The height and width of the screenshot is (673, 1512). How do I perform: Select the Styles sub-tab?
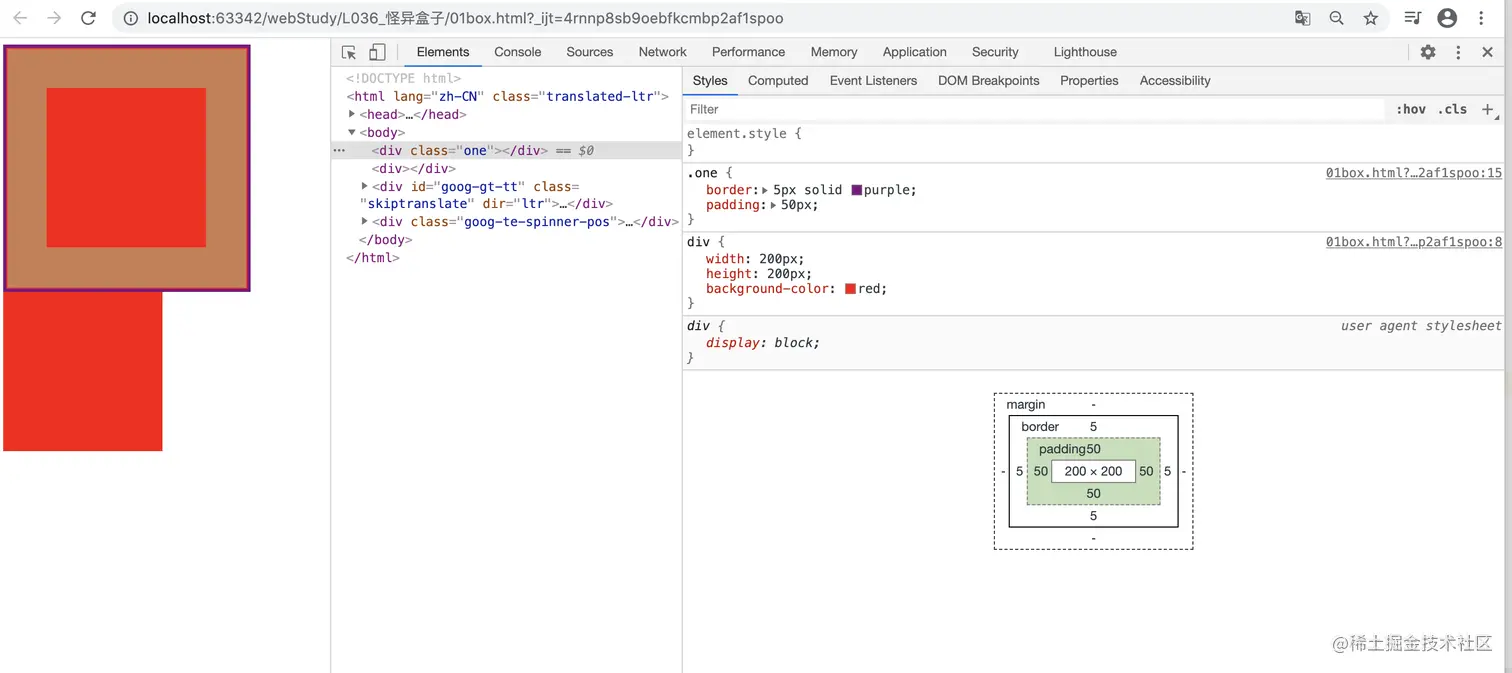(710, 81)
